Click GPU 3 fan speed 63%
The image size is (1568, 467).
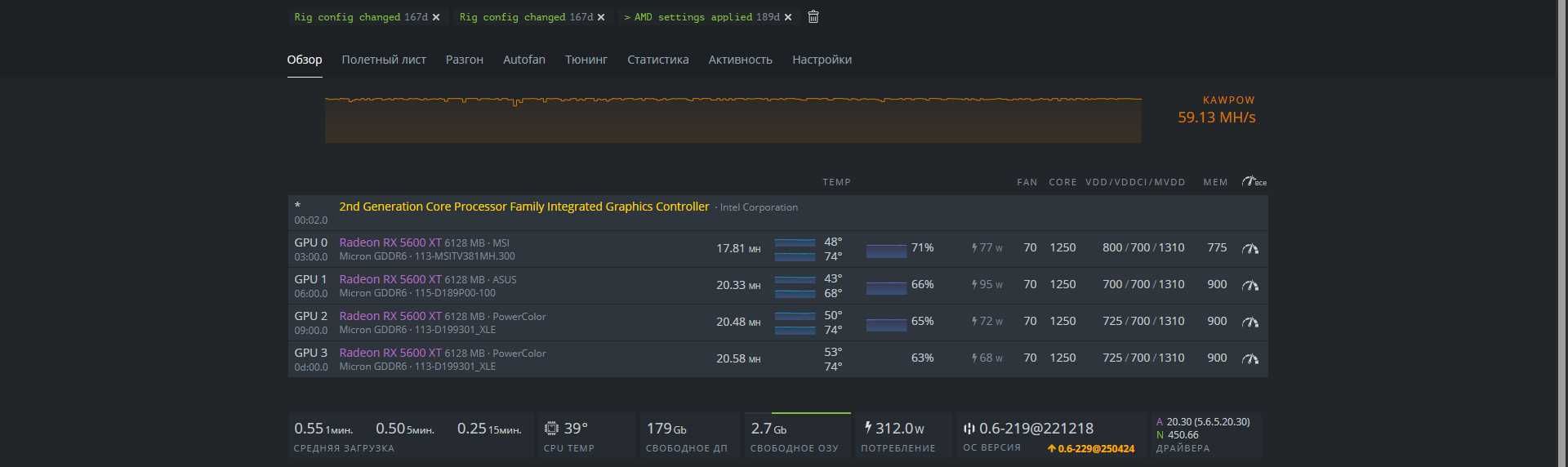click(922, 358)
